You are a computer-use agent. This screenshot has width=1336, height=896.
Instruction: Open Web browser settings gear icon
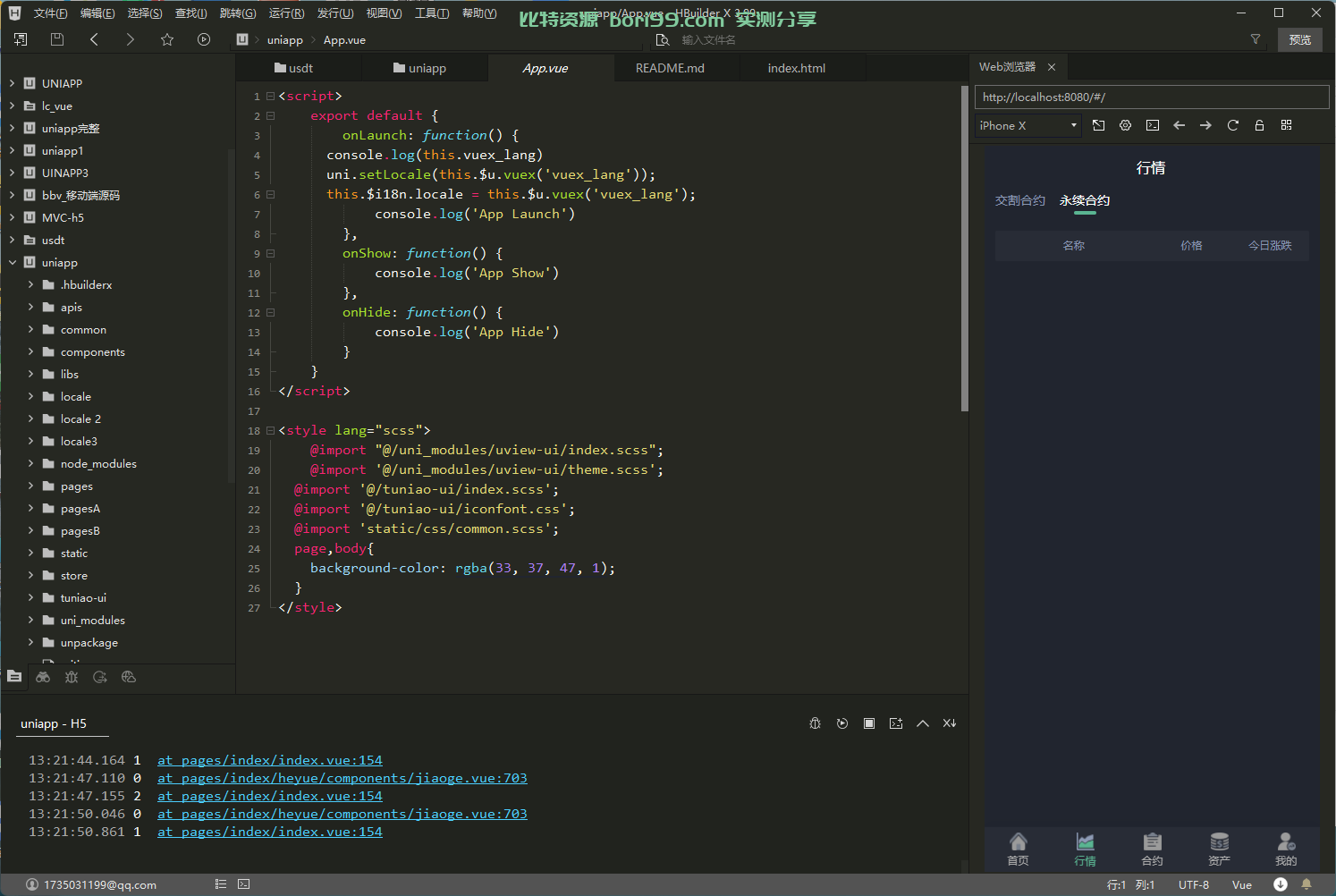click(1126, 125)
